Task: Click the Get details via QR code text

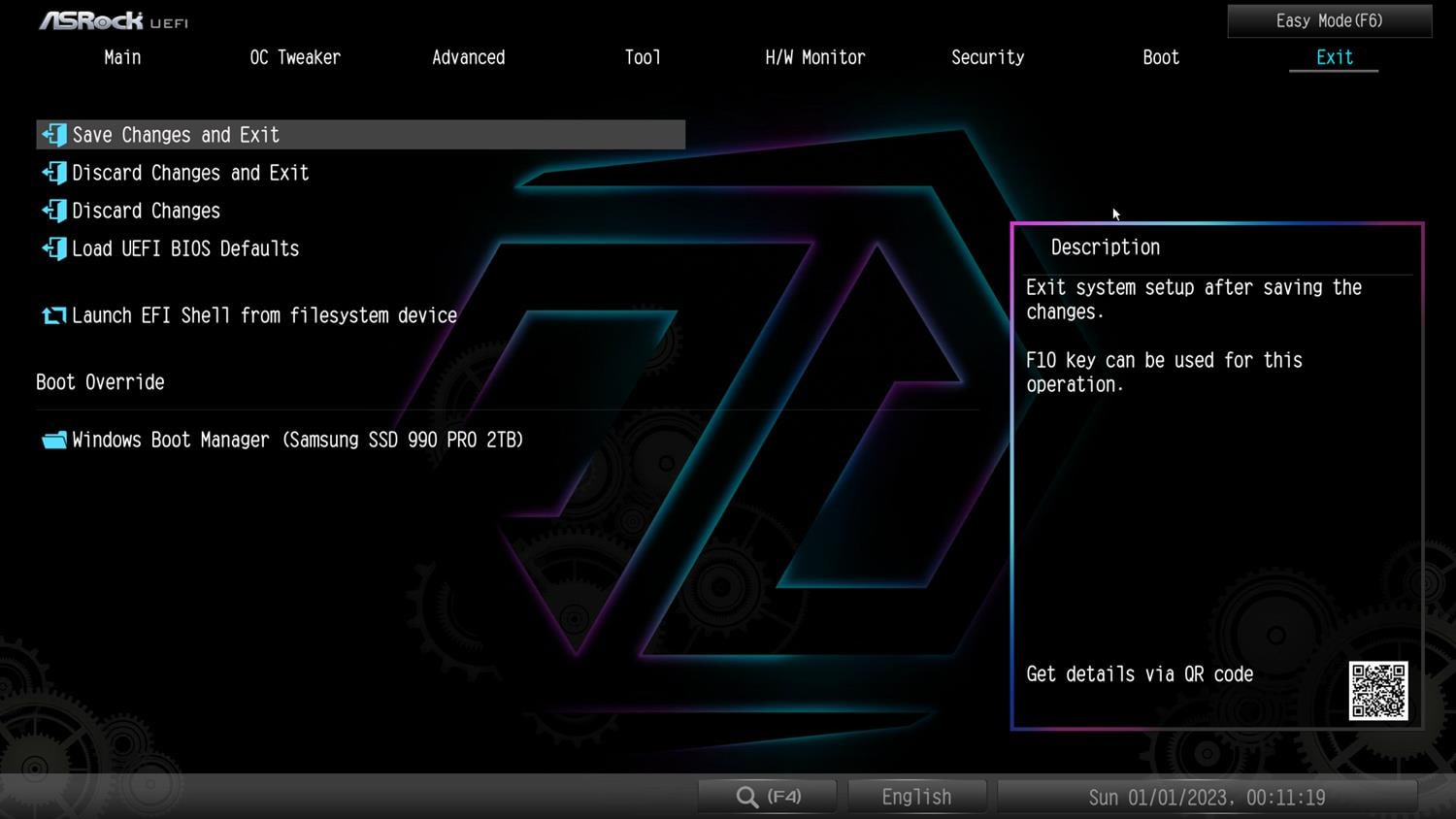Action: coord(1140,674)
